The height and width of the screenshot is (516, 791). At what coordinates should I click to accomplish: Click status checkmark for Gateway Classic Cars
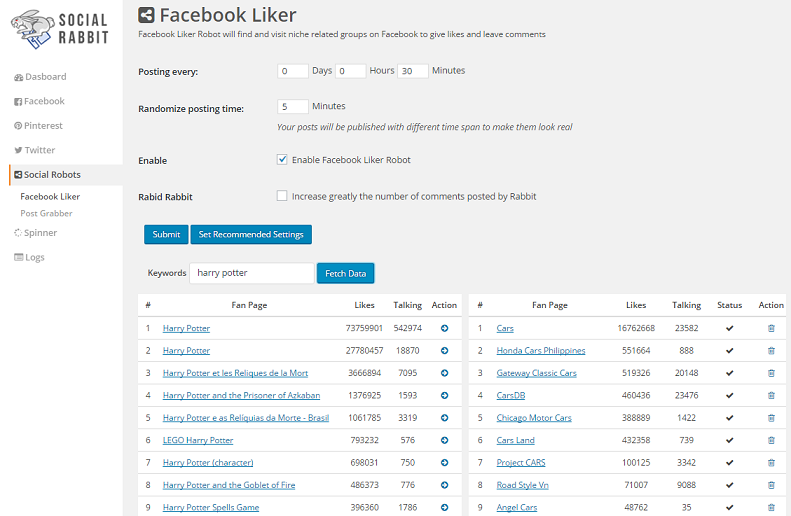click(729, 373)
